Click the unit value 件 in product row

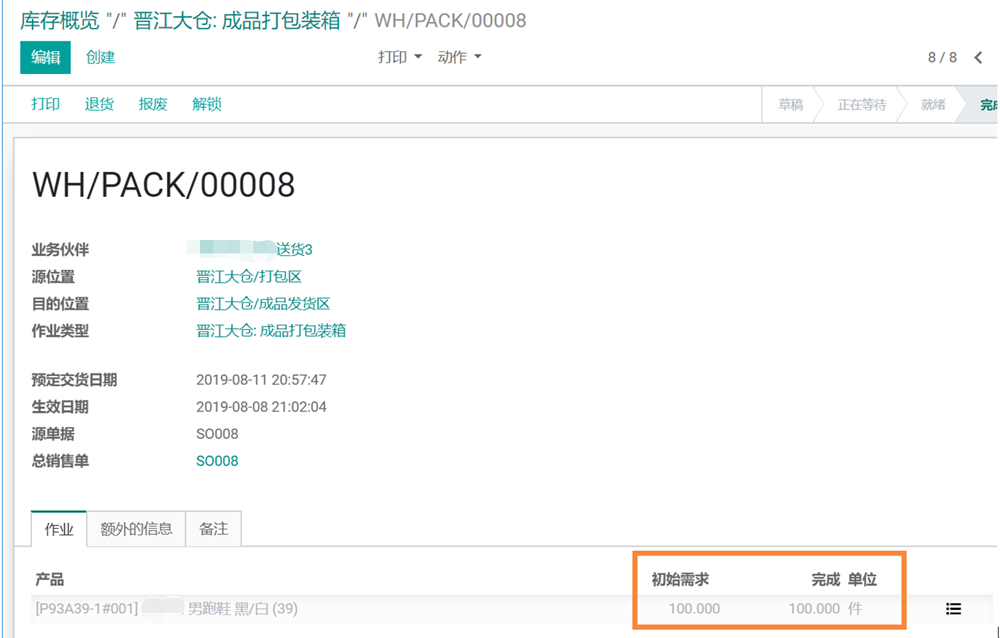point(855,609)
